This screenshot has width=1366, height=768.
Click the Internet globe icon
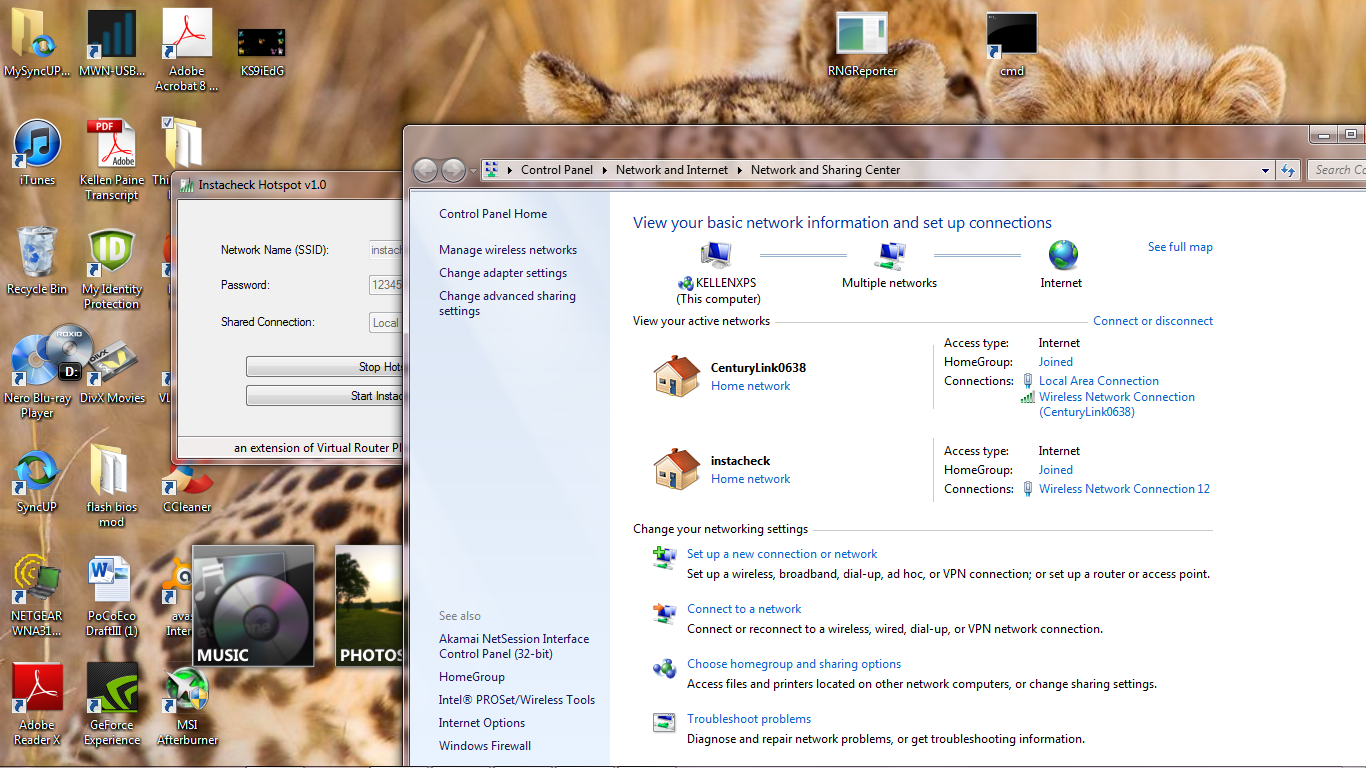(x=1062, y=254)
